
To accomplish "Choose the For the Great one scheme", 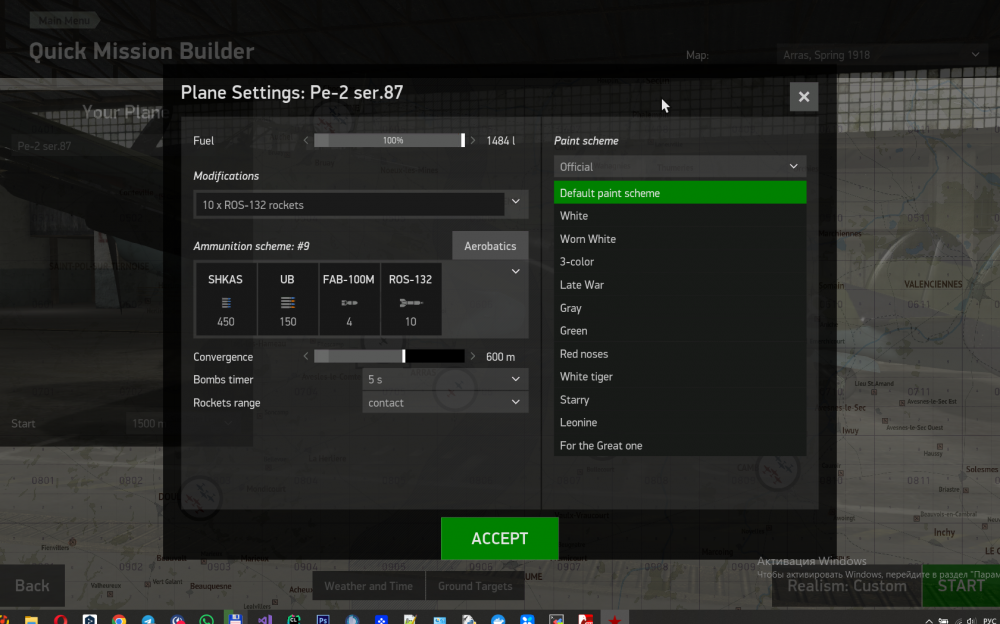I will click(x=680, y=445).
